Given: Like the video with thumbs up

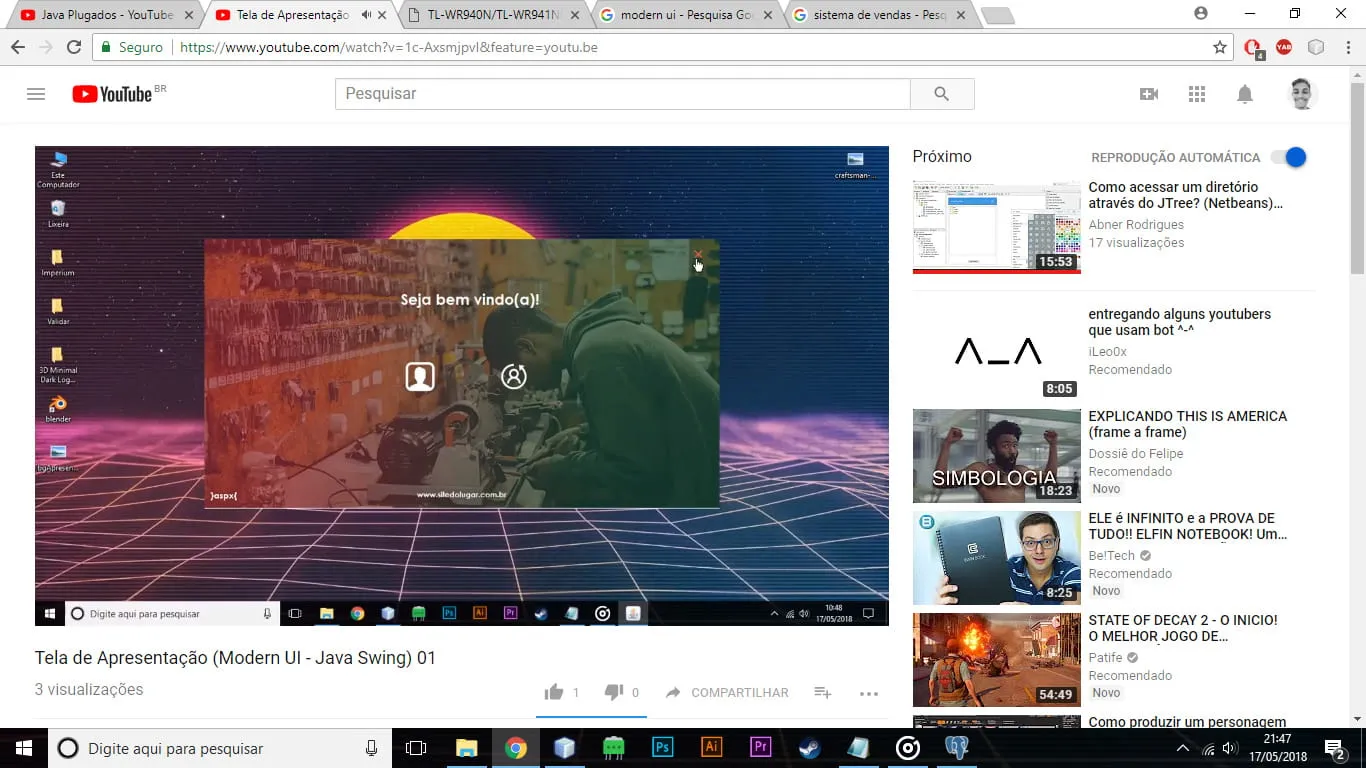Looking at the screenshot, I should 554,692.
